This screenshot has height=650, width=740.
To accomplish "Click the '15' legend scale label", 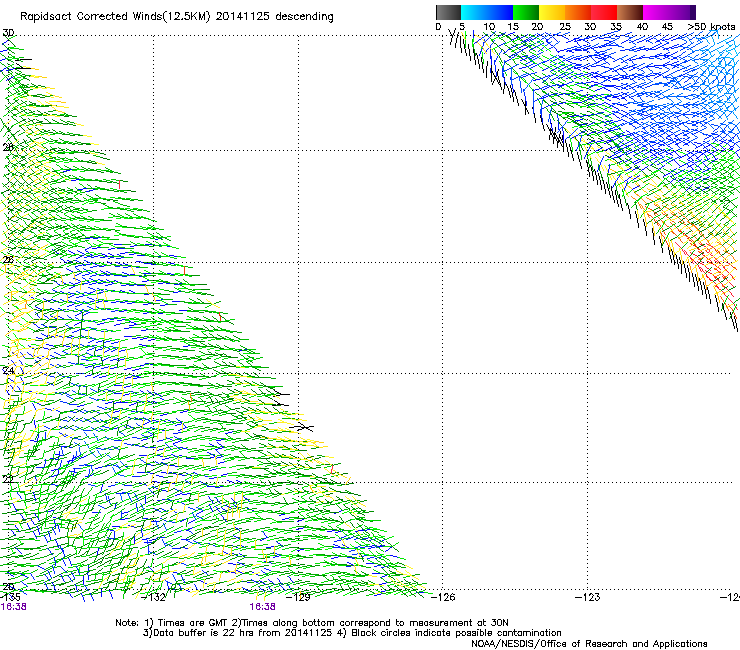I will pyautogui.click(x=513, y=27).
